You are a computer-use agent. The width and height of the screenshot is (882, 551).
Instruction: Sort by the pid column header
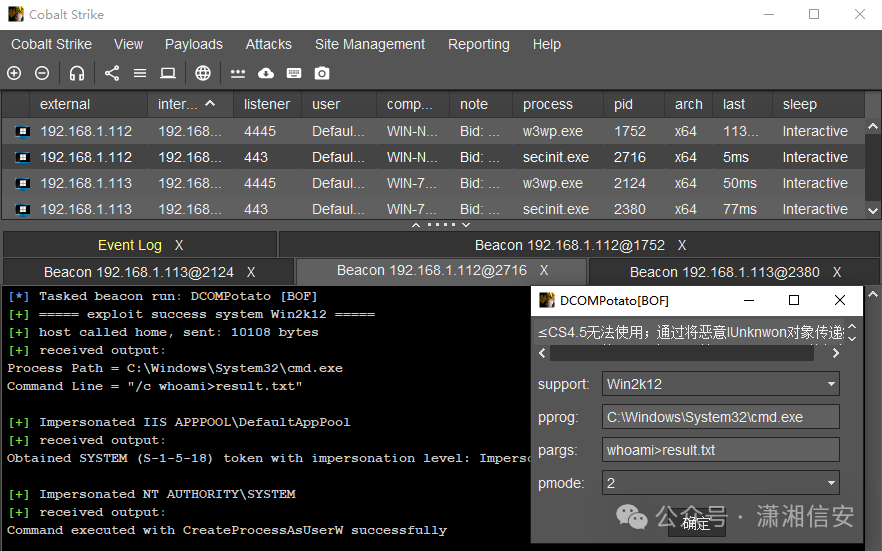pos(634,104)
